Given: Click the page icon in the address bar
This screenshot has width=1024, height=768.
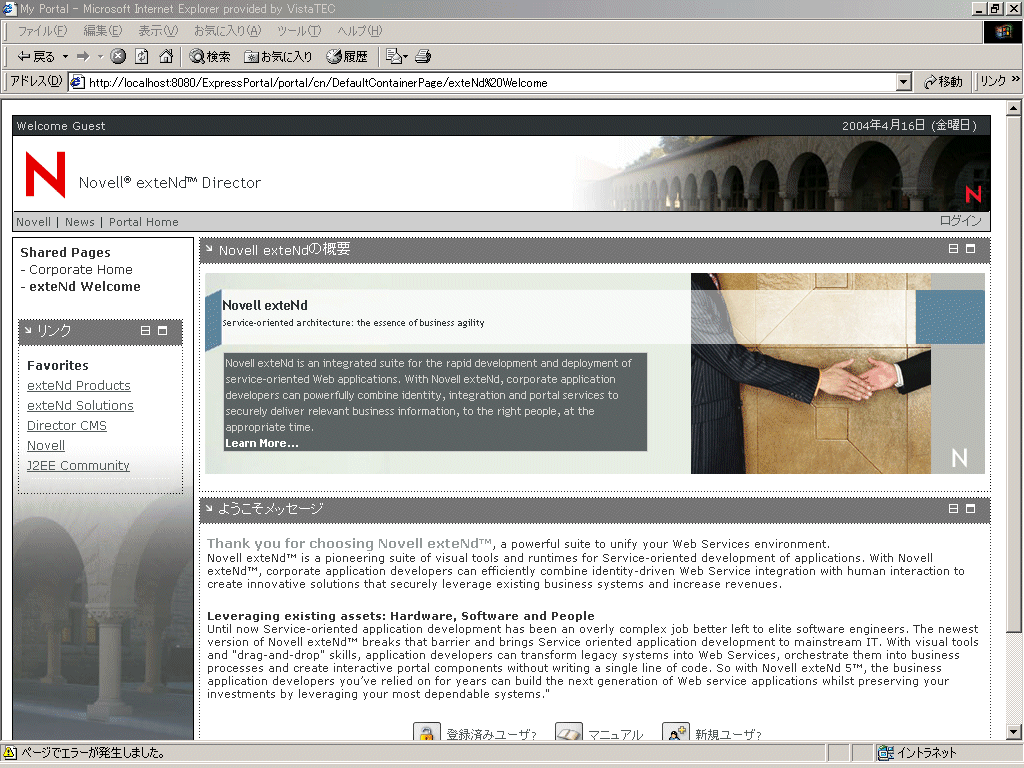Looking at the screenshot, I should click(x=77, y=82).
